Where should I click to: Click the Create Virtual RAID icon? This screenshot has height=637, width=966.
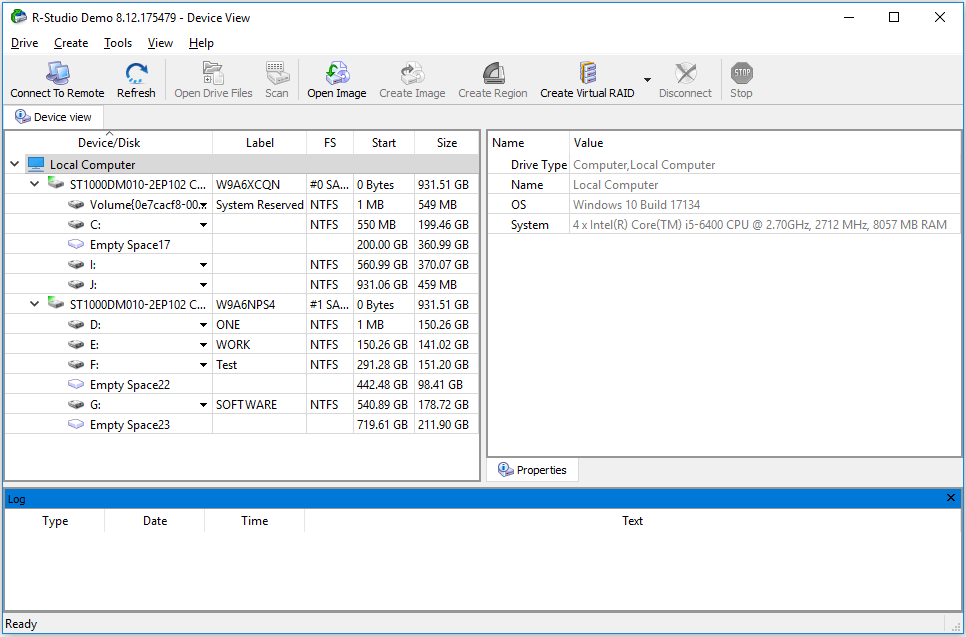point(587,73)
